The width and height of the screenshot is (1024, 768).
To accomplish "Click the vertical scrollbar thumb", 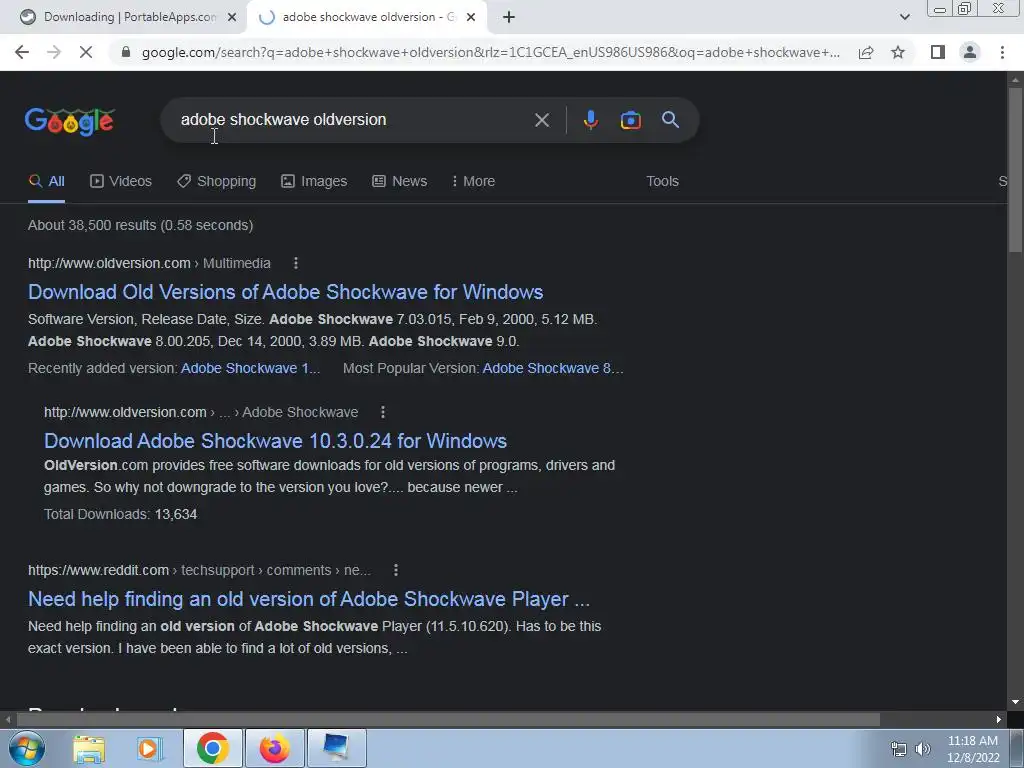I will tap(1015, 168).
